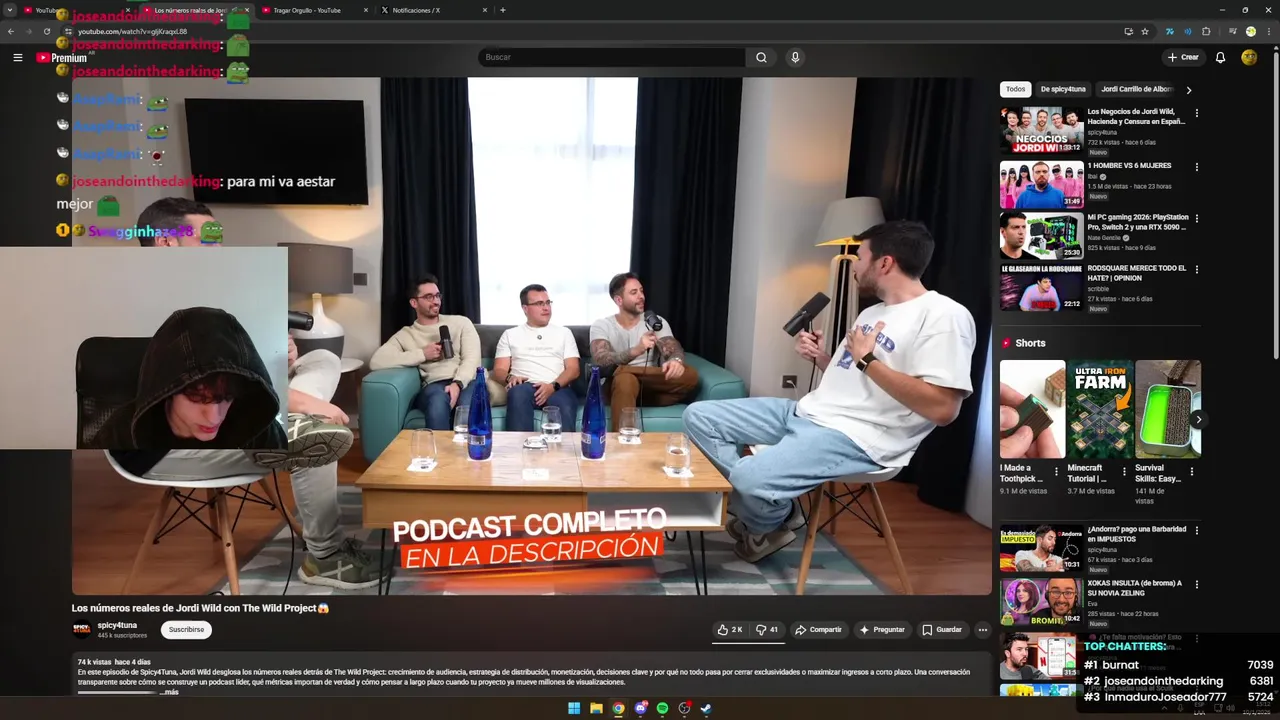Close the Tragar Orgullo tab
Screen dimensions: 1280x720
366,10
